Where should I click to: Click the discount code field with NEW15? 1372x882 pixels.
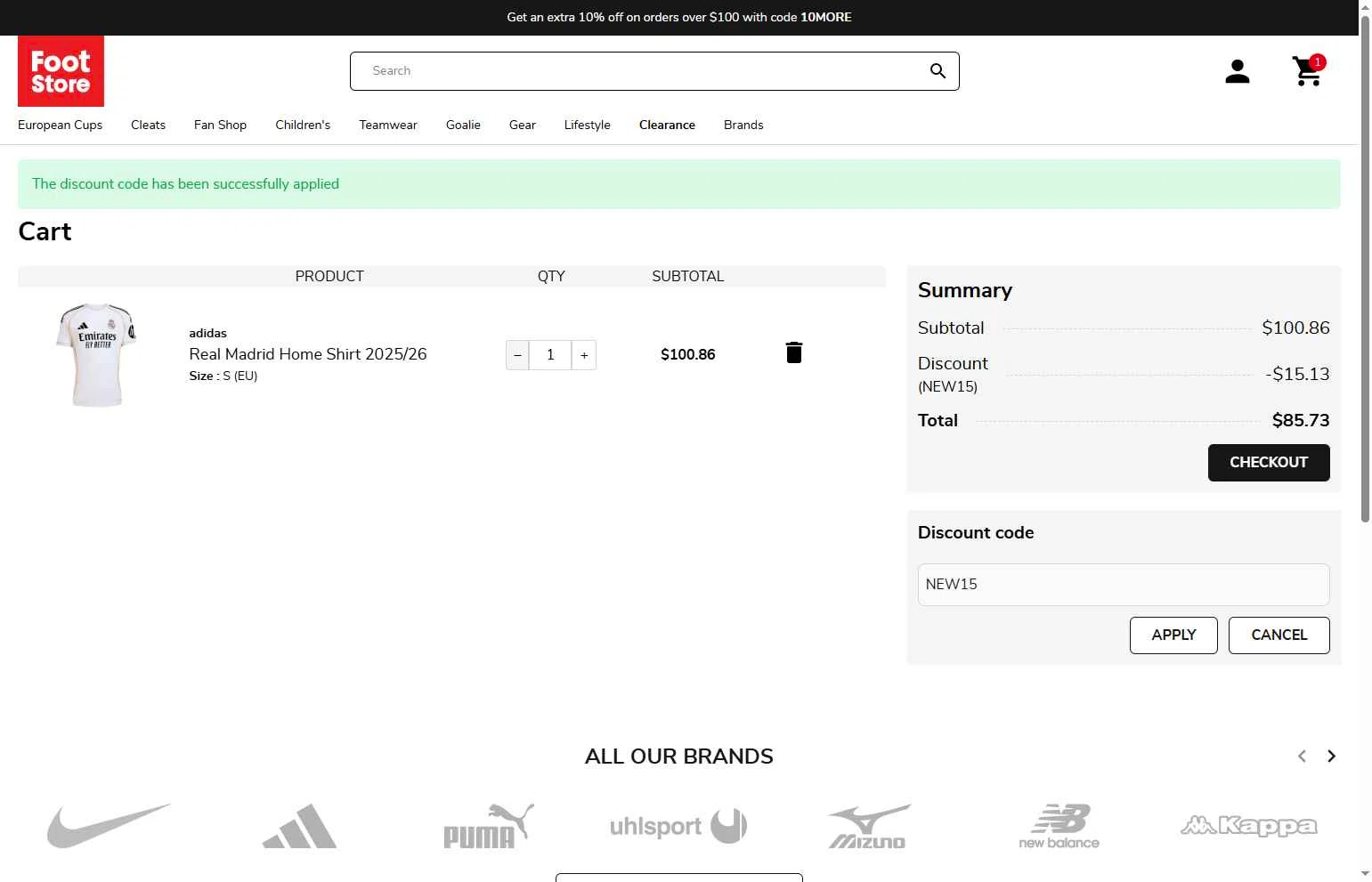[1124, 585]
